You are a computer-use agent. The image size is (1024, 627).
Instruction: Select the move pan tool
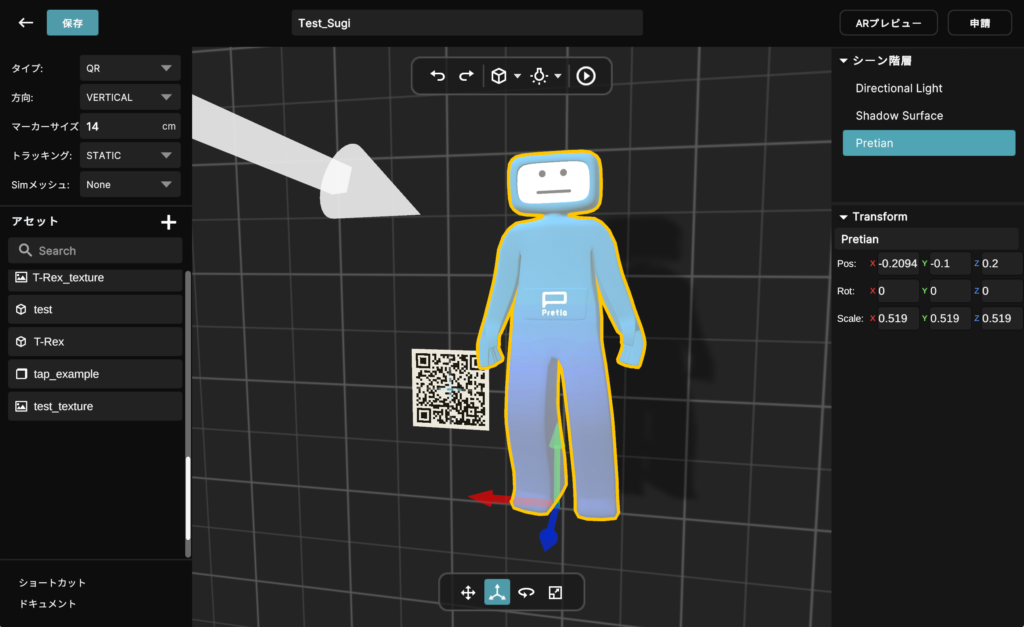pos(467,592)
